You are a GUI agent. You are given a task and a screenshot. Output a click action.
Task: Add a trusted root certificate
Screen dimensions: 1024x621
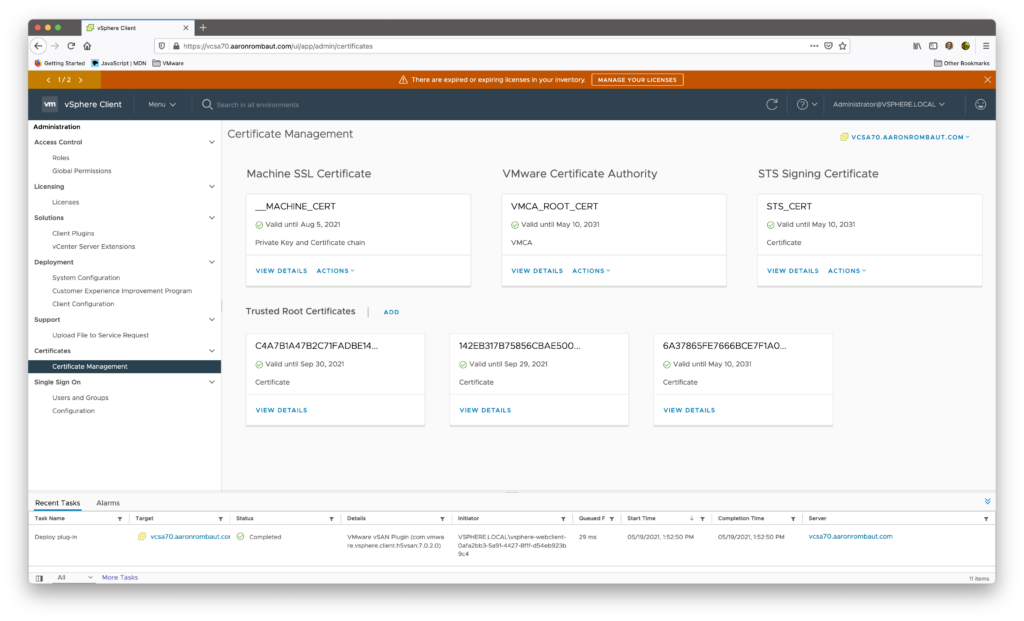(x=391, y=312)
